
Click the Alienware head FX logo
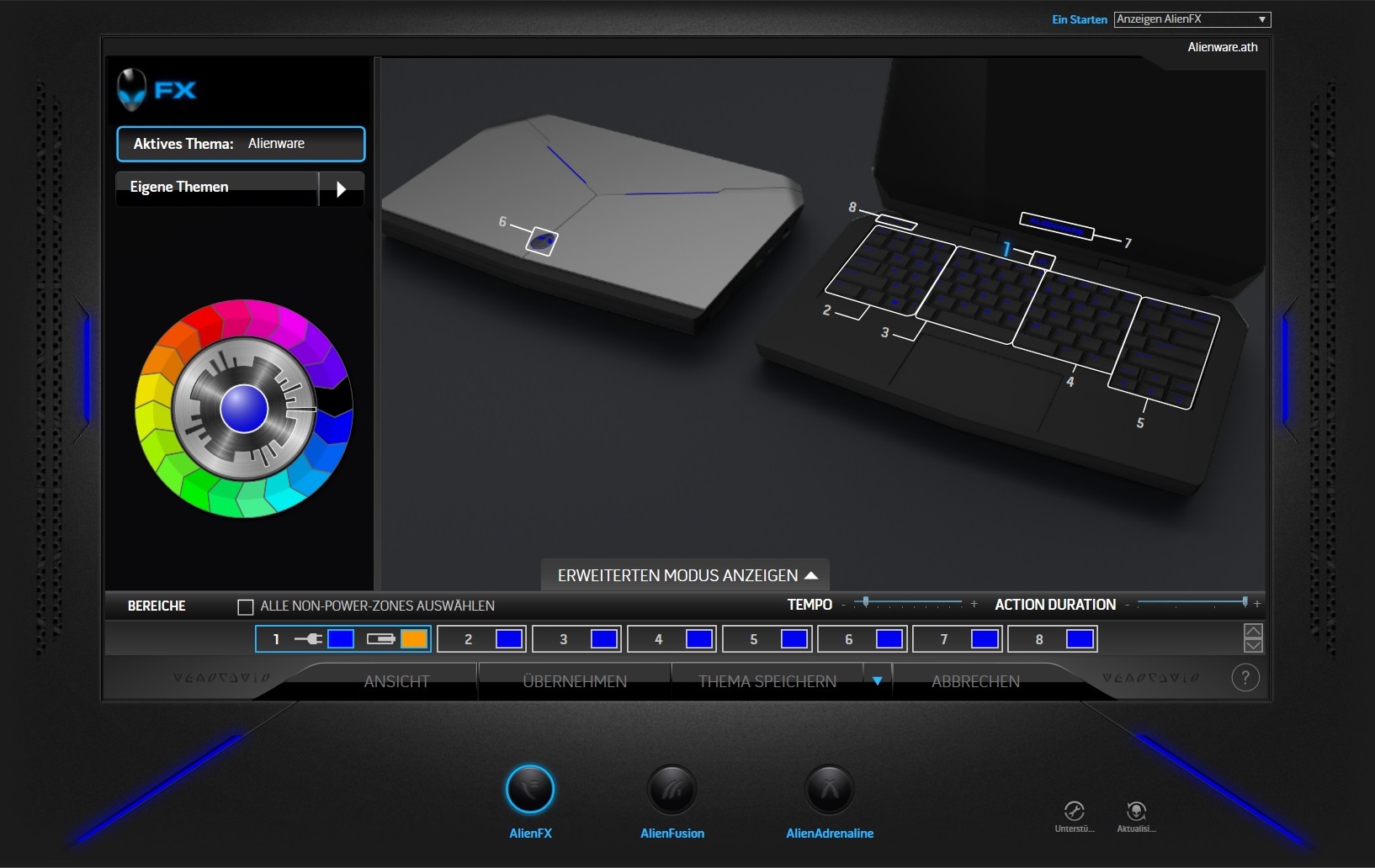pos(157,90)
